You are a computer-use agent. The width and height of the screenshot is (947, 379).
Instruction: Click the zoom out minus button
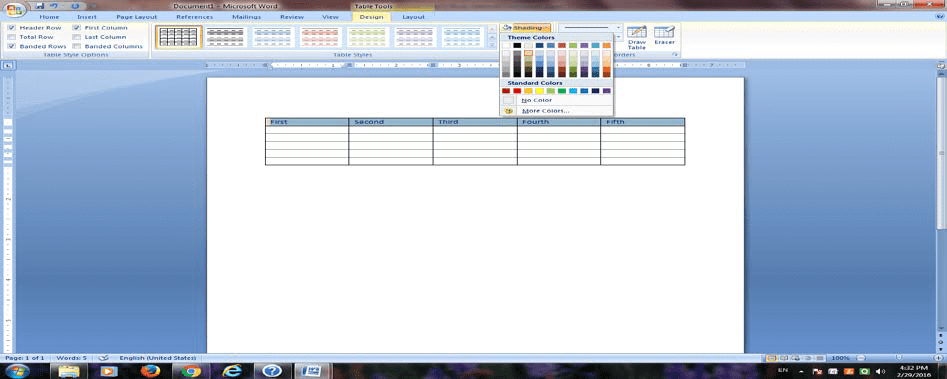[x=861, y=358]
